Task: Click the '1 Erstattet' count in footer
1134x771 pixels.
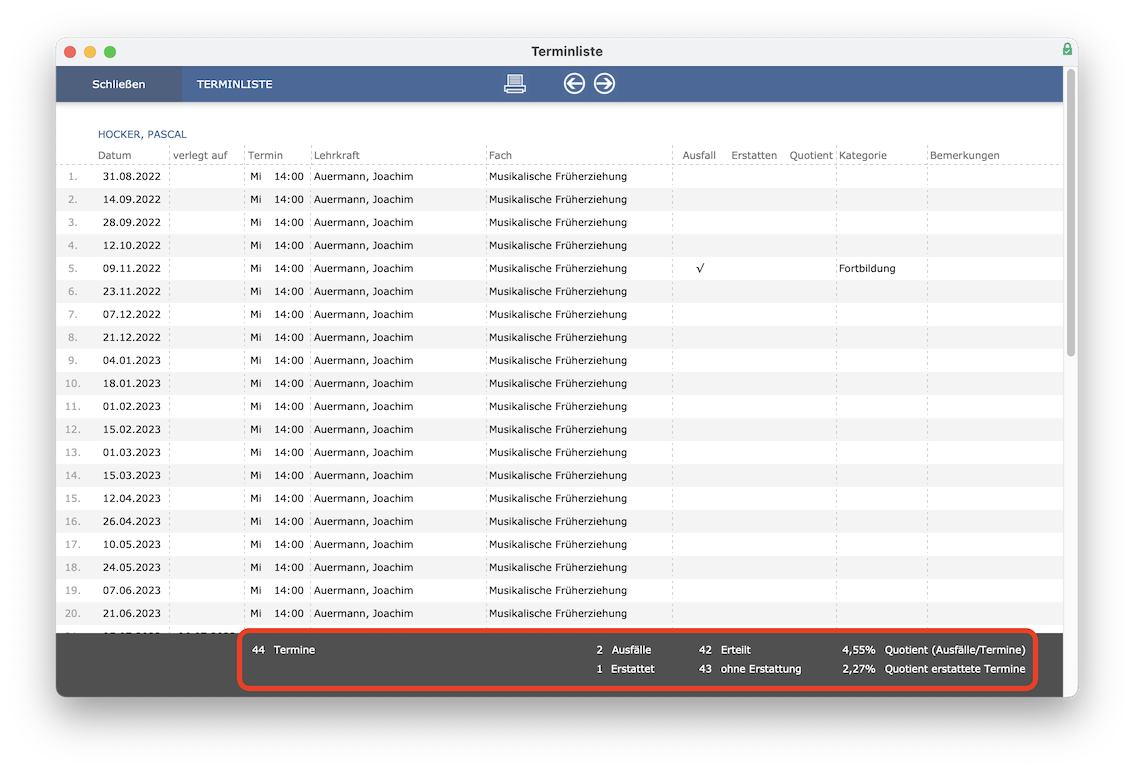Action: (625, 669)
